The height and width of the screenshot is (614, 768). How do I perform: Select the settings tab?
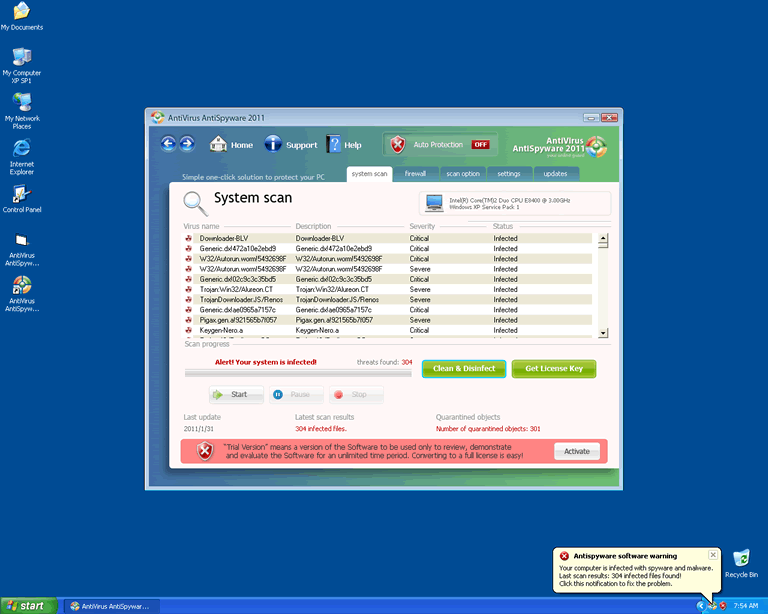[509, 174]
